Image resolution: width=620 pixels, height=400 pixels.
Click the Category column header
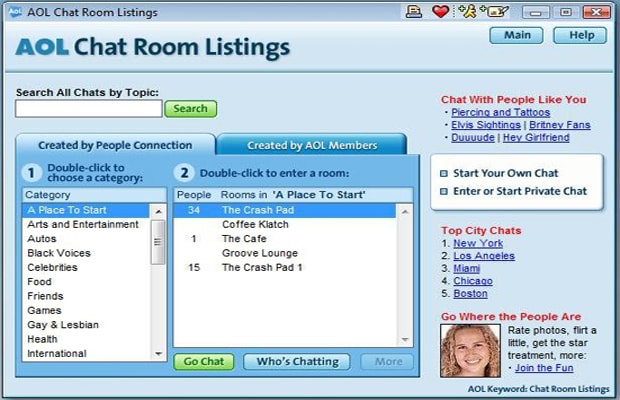coord(95,195)
